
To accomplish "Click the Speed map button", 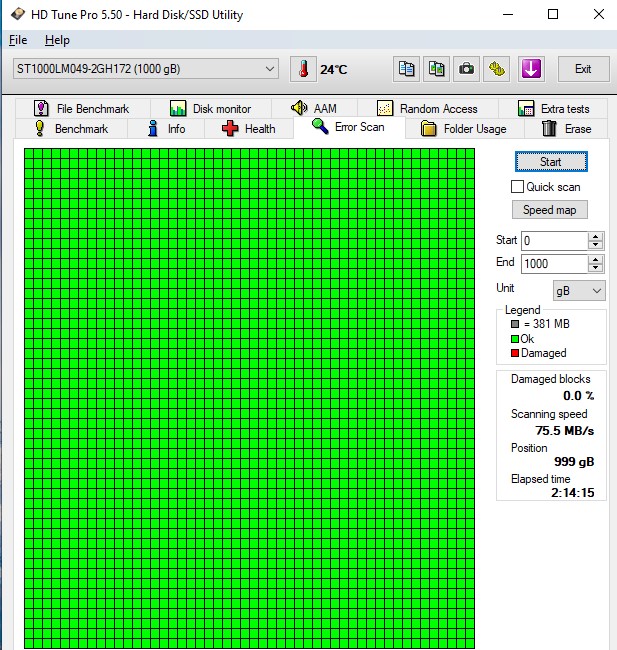I will [x=550, y=210].
